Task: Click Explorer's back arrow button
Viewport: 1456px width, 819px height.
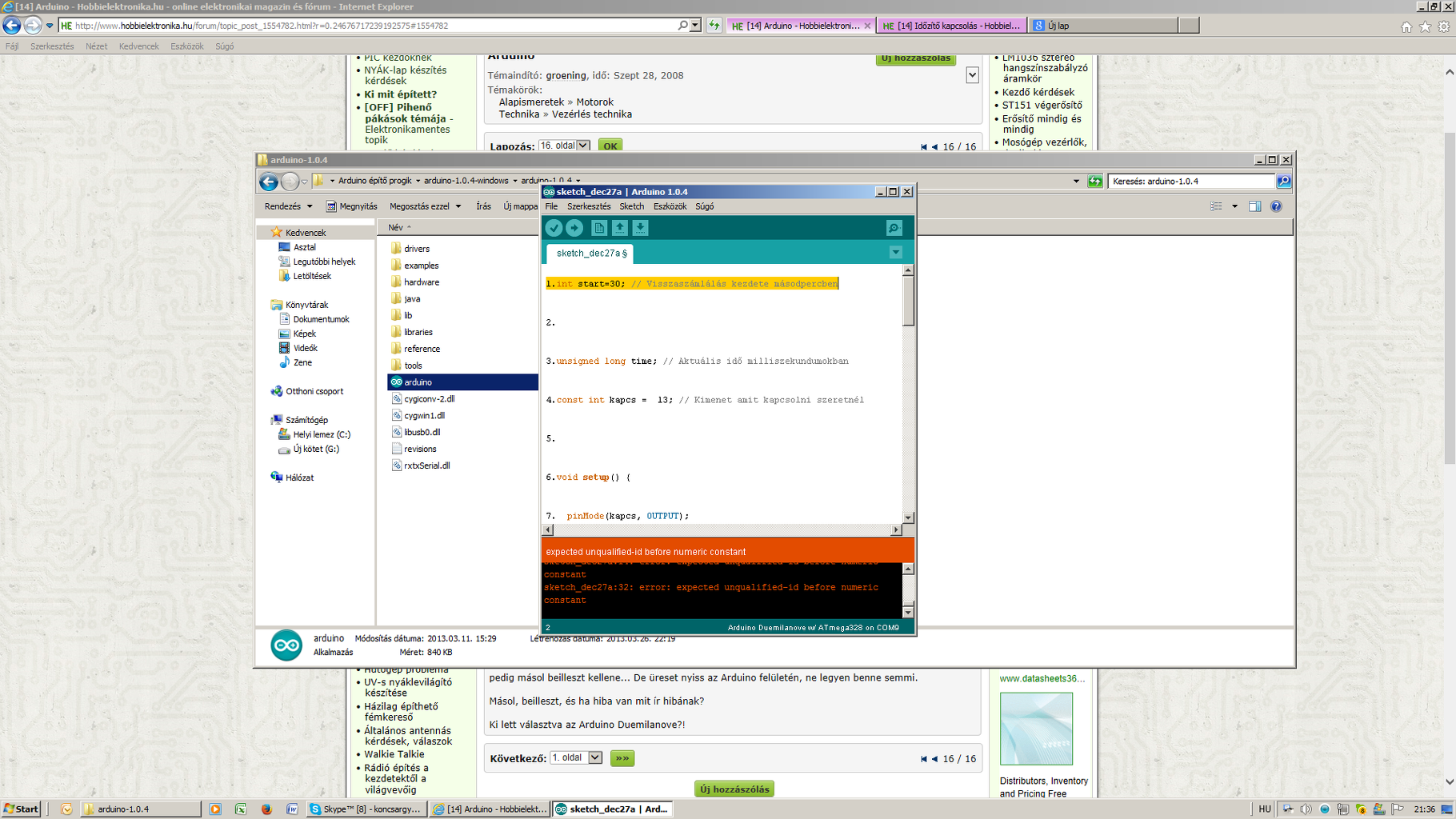Action: click(x=269, y=182)
